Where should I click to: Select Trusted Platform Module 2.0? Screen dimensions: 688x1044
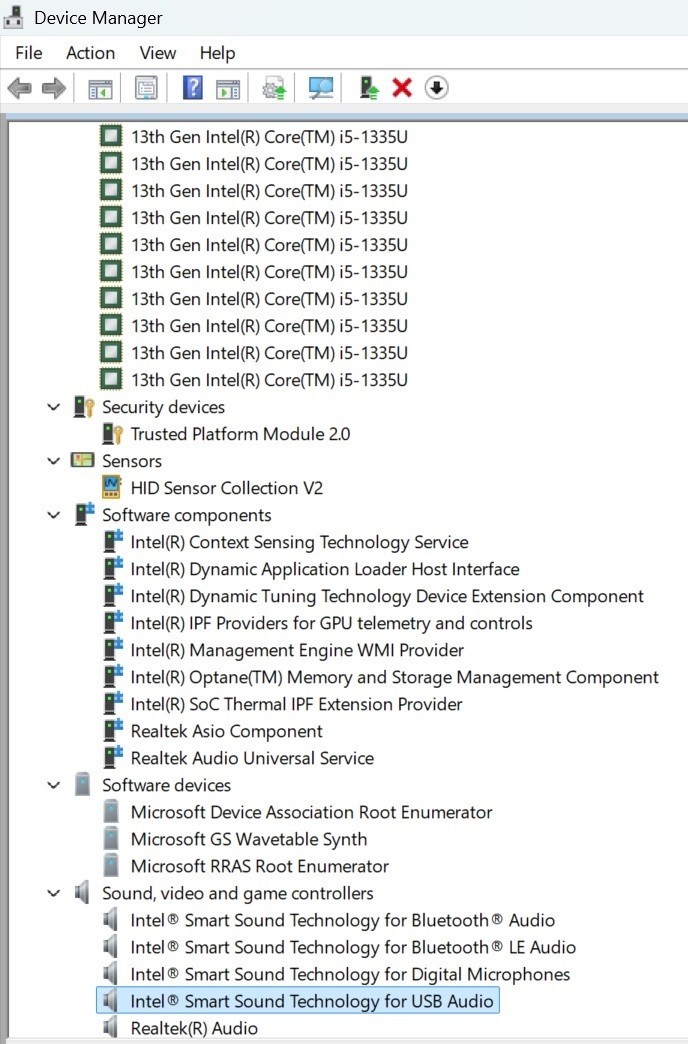pos(240,434)
